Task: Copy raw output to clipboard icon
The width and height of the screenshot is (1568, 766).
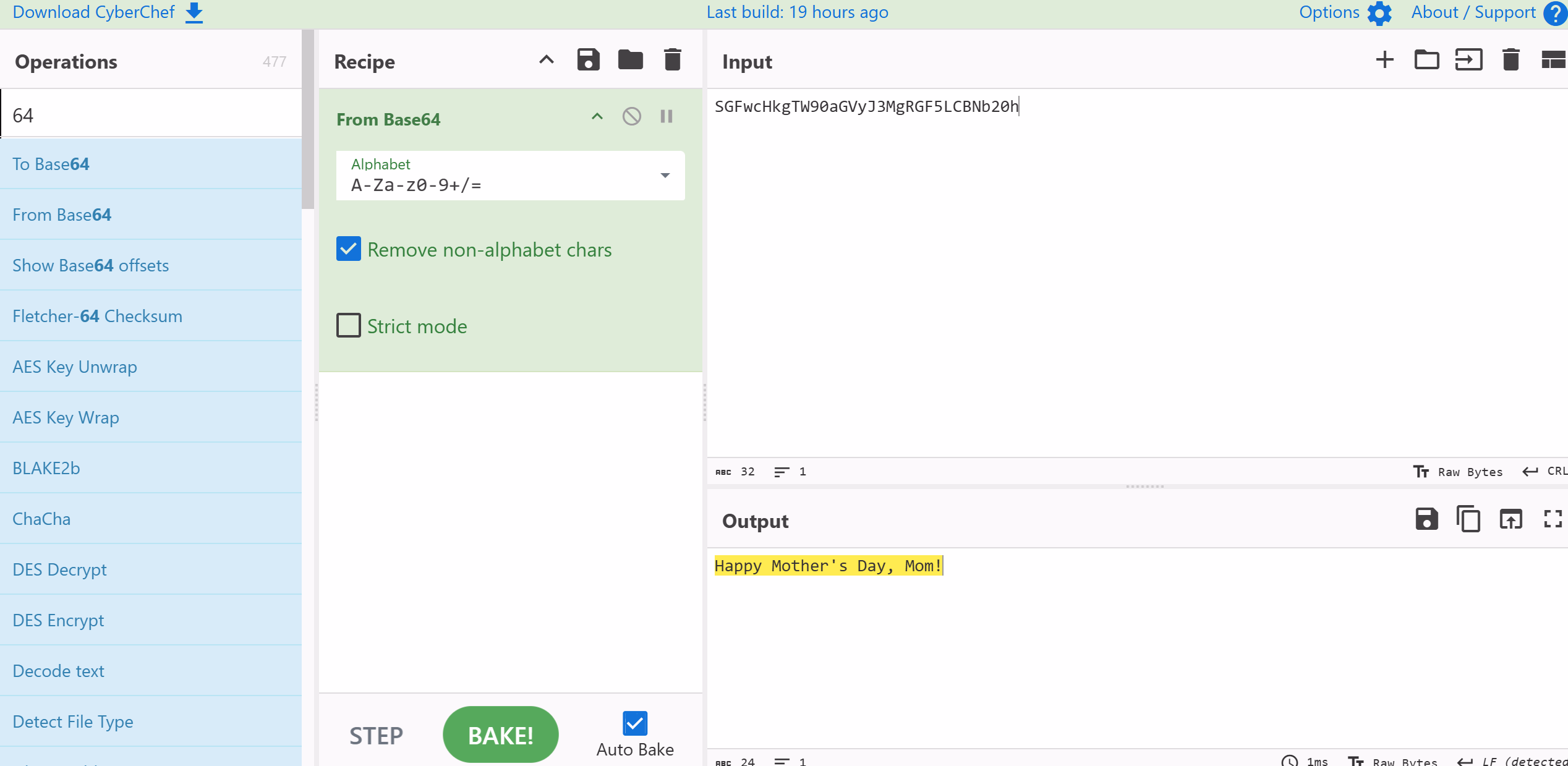Action: point(1468,519)
